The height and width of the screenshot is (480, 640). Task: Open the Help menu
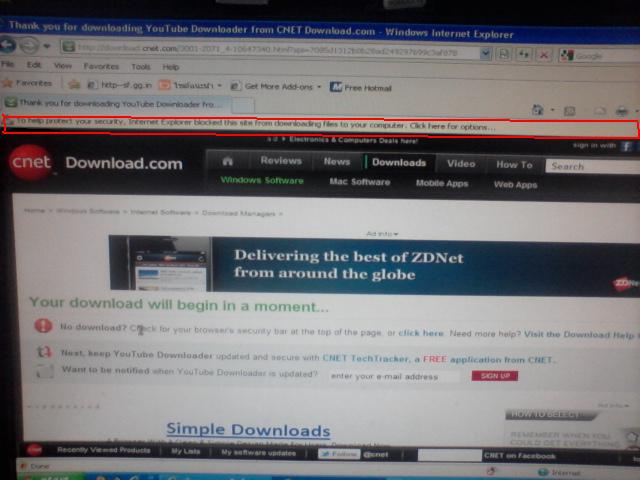pyautogui.click(x=171, y=67)
